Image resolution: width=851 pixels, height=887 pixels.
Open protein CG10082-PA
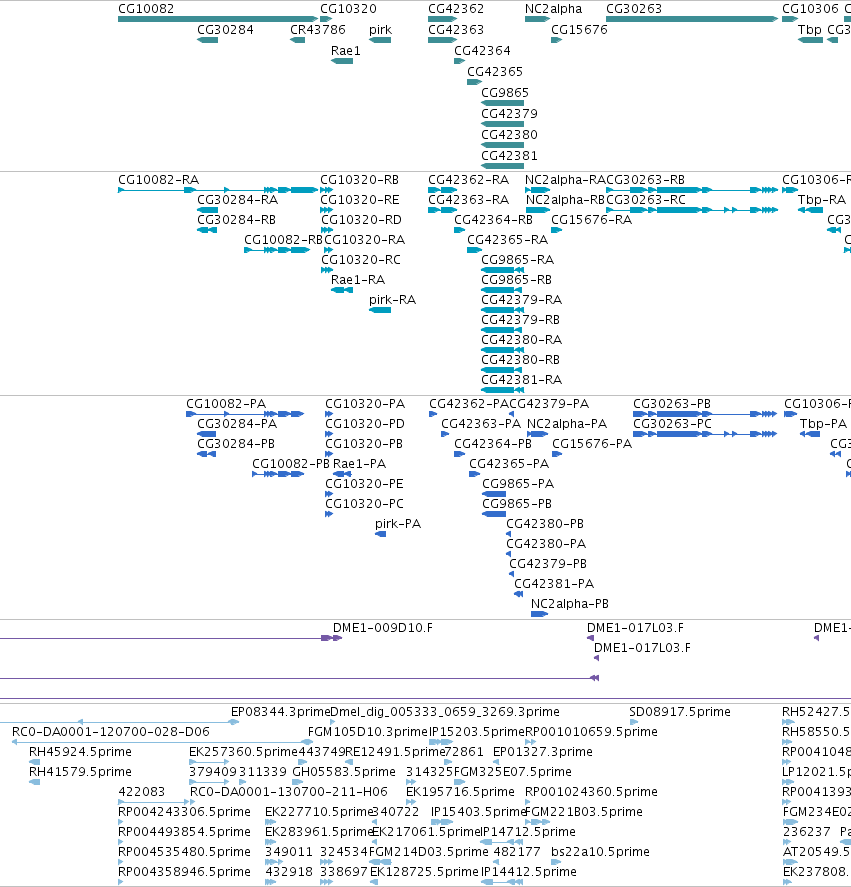[x=226, y=404]
